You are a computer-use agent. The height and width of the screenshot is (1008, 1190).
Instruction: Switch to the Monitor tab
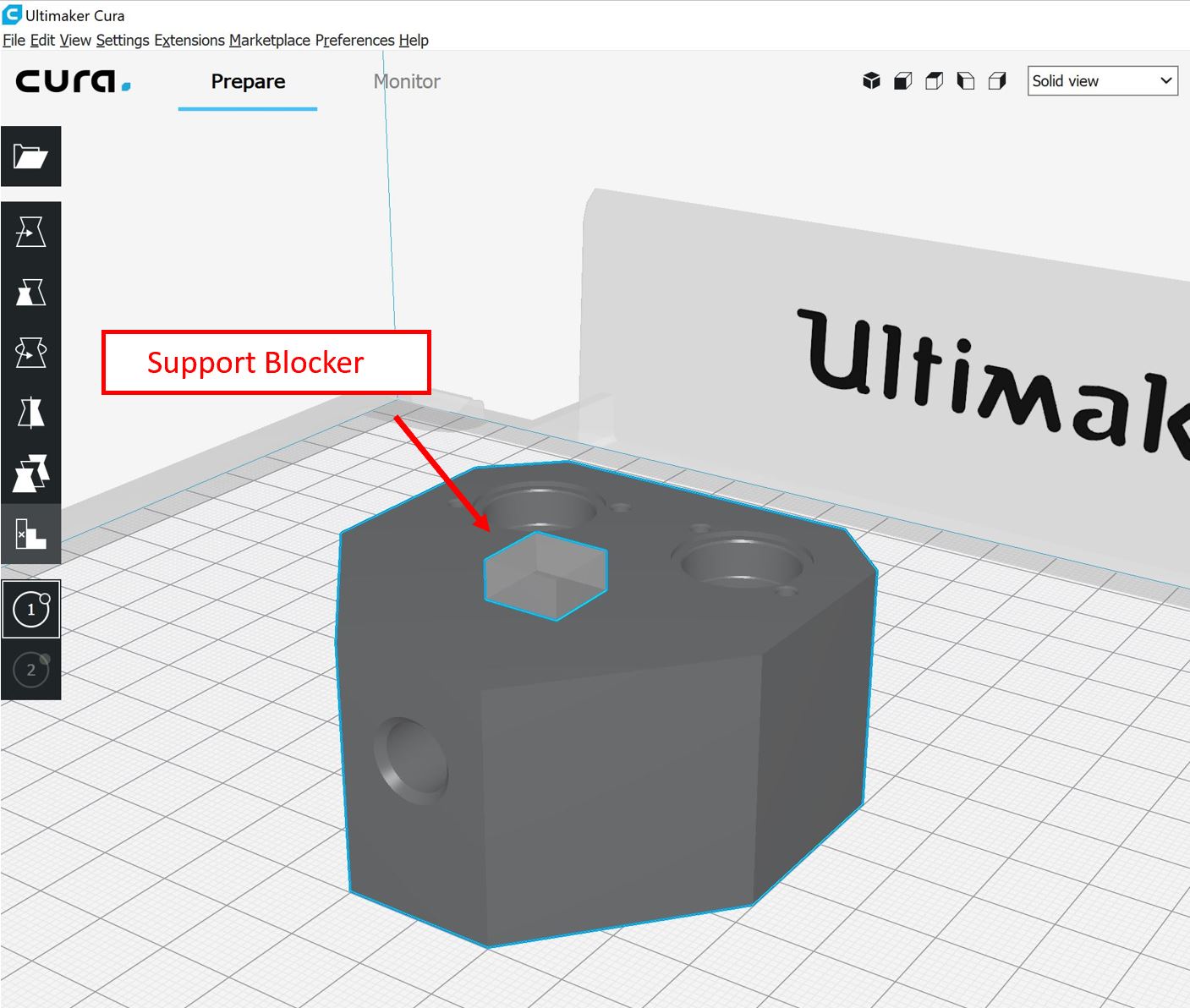[x=407, y=81]
